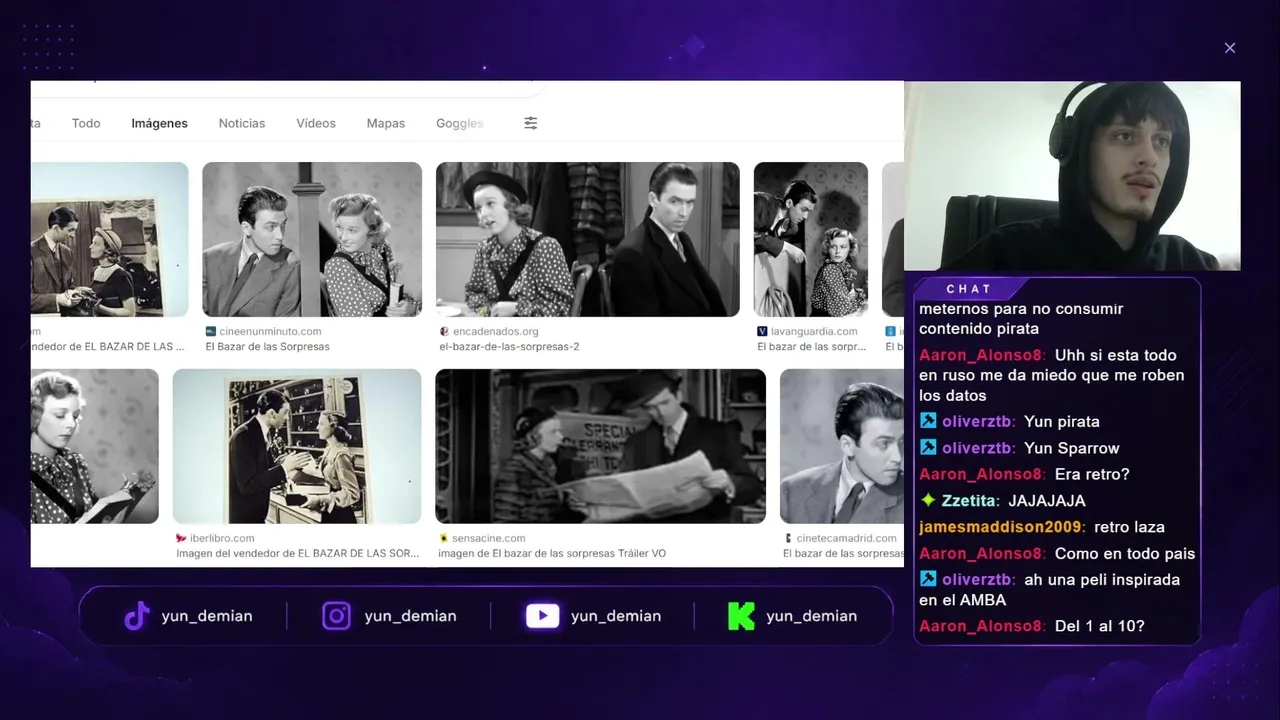Click the sensacine.com favicon
1280x720 pixels.
coord(444,538)
